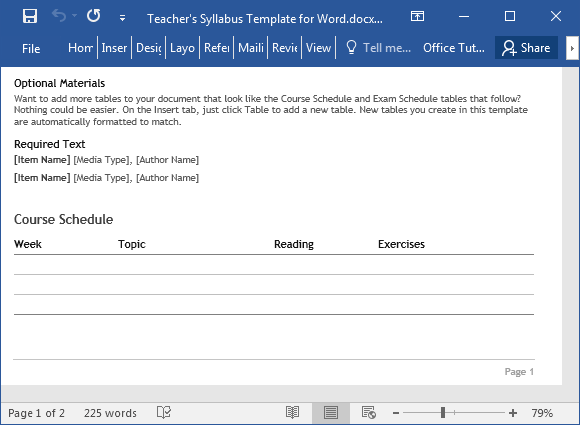Minimize the Word window
This screenshot has width=580, height=425.
pos(464,16)
